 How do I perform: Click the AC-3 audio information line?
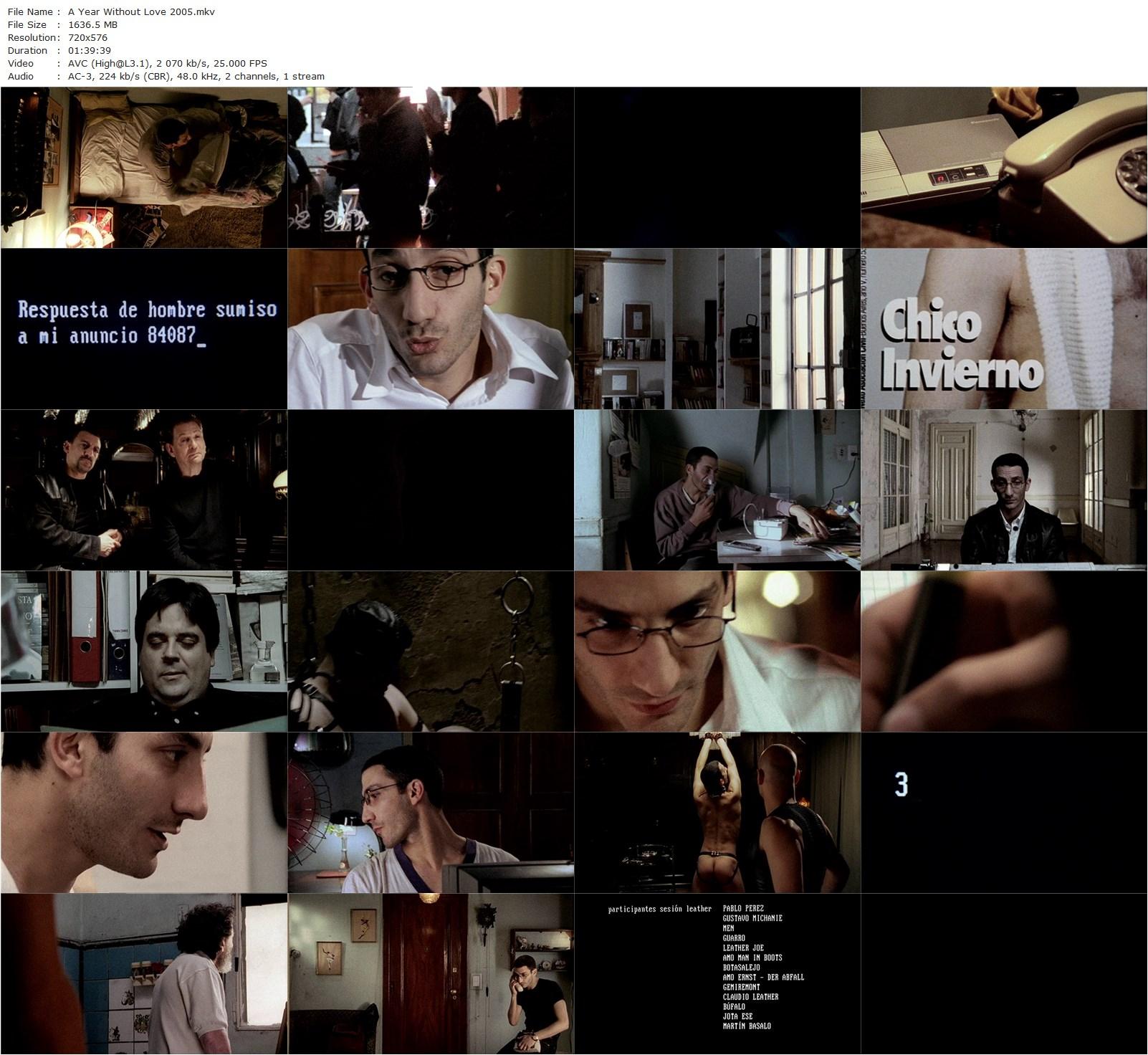click(196, 76)
